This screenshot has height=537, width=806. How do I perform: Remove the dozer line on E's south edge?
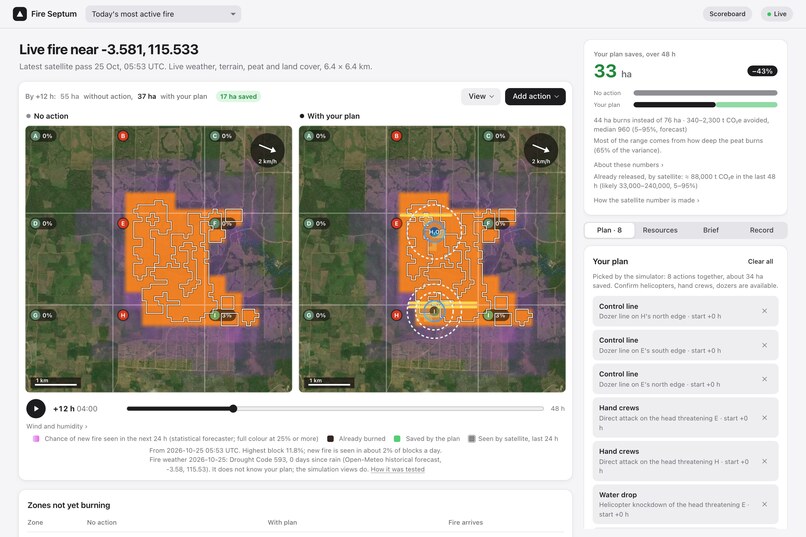[764, 345]
